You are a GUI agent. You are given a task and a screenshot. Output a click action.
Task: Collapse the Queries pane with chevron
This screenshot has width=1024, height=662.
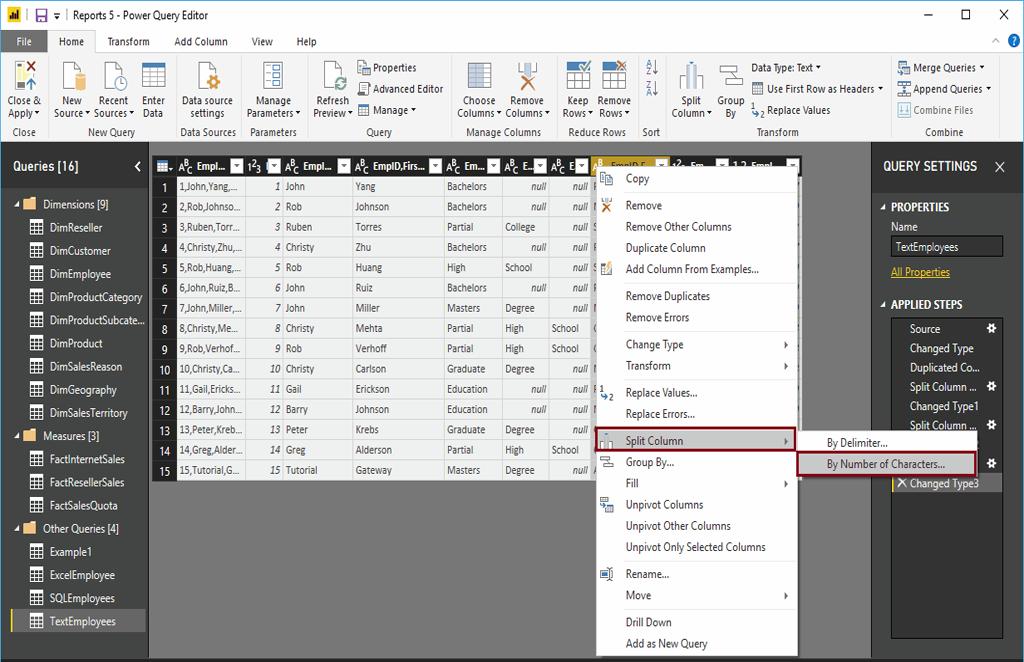pyautogui.click(x=137, y=167)
